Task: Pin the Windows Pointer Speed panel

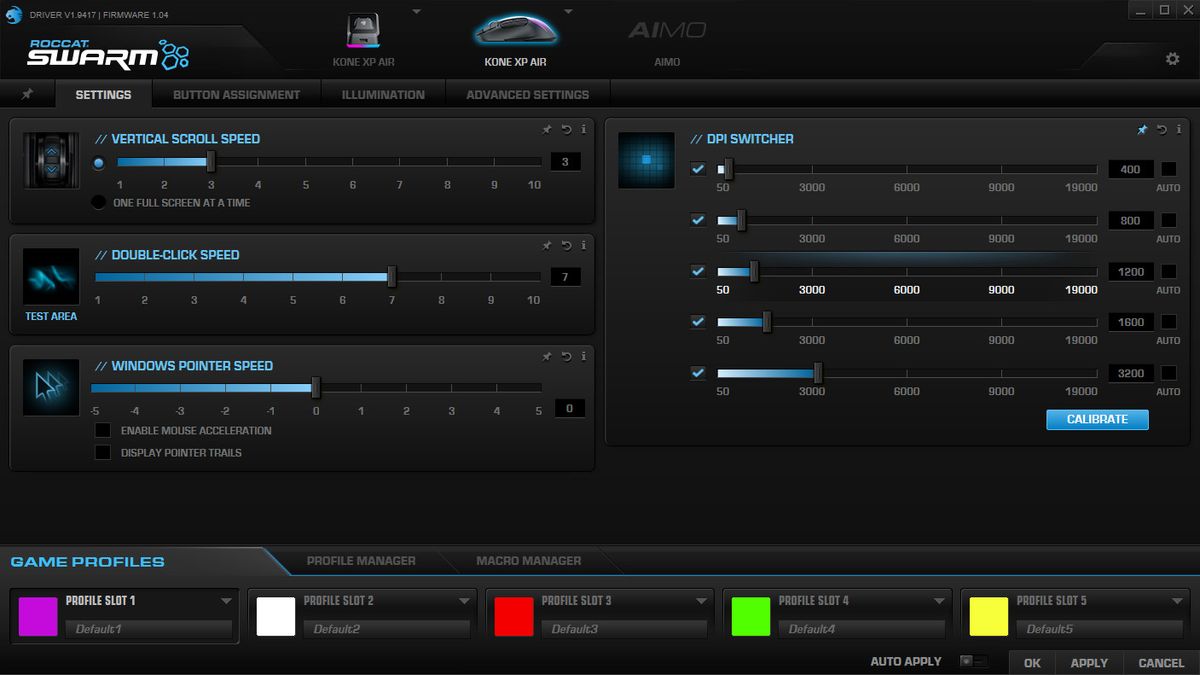Action: tap(547, 356)
